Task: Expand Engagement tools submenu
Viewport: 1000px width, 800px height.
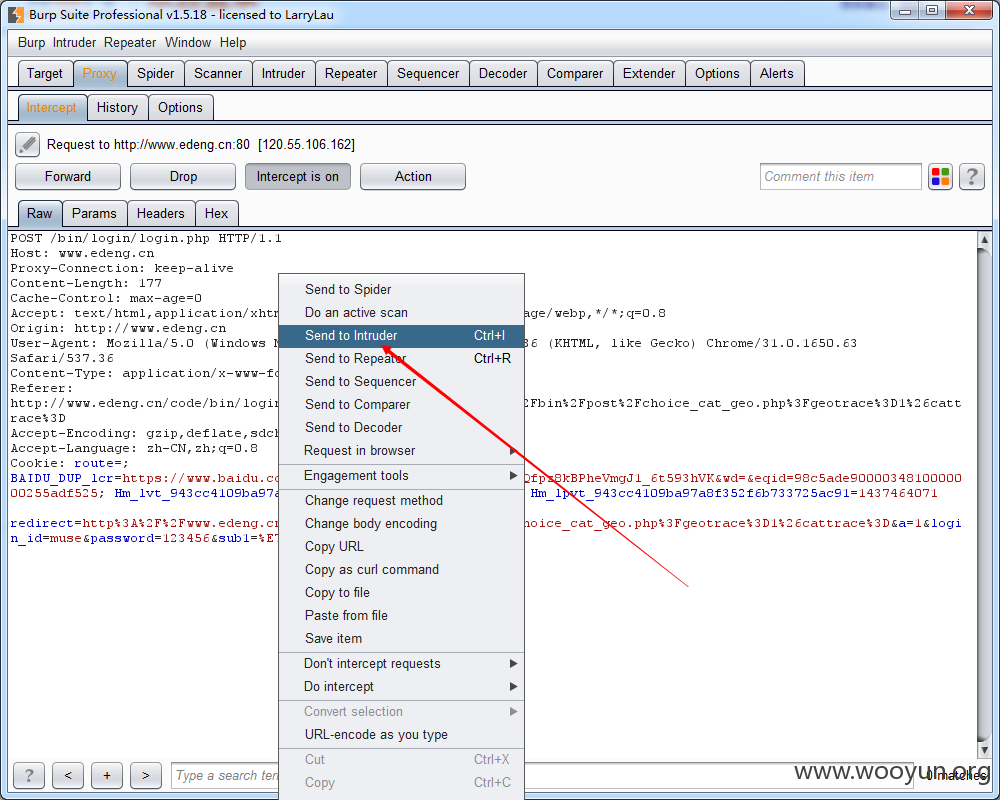Action: (401, 475)
